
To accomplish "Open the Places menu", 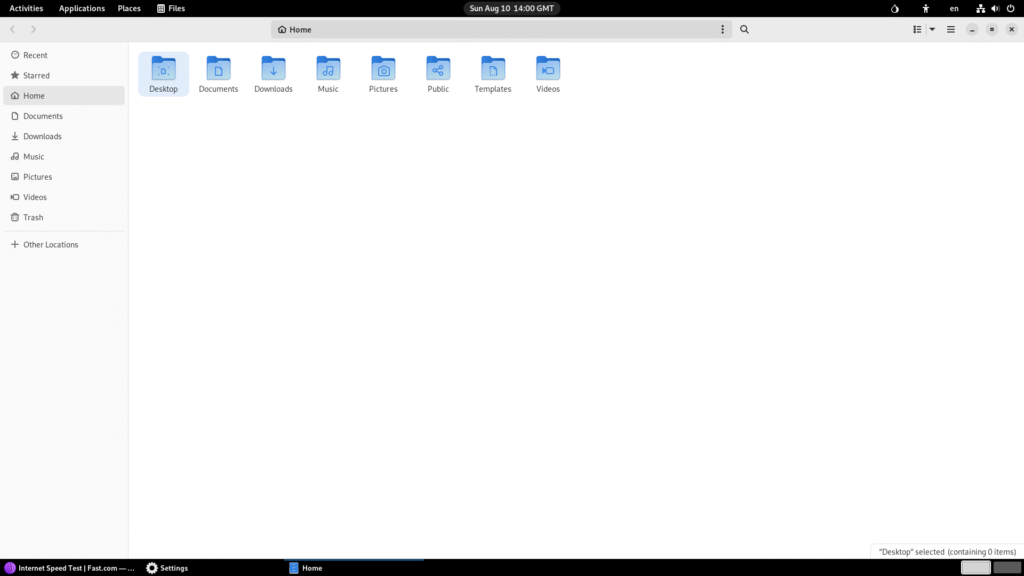I will [129, 8].
